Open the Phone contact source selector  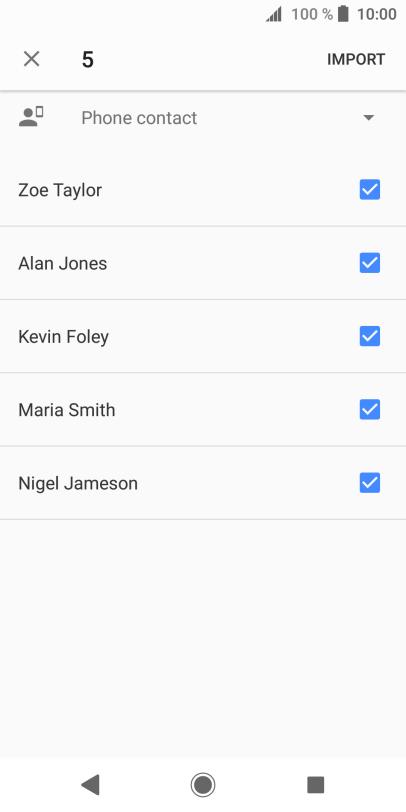point(203,118)
